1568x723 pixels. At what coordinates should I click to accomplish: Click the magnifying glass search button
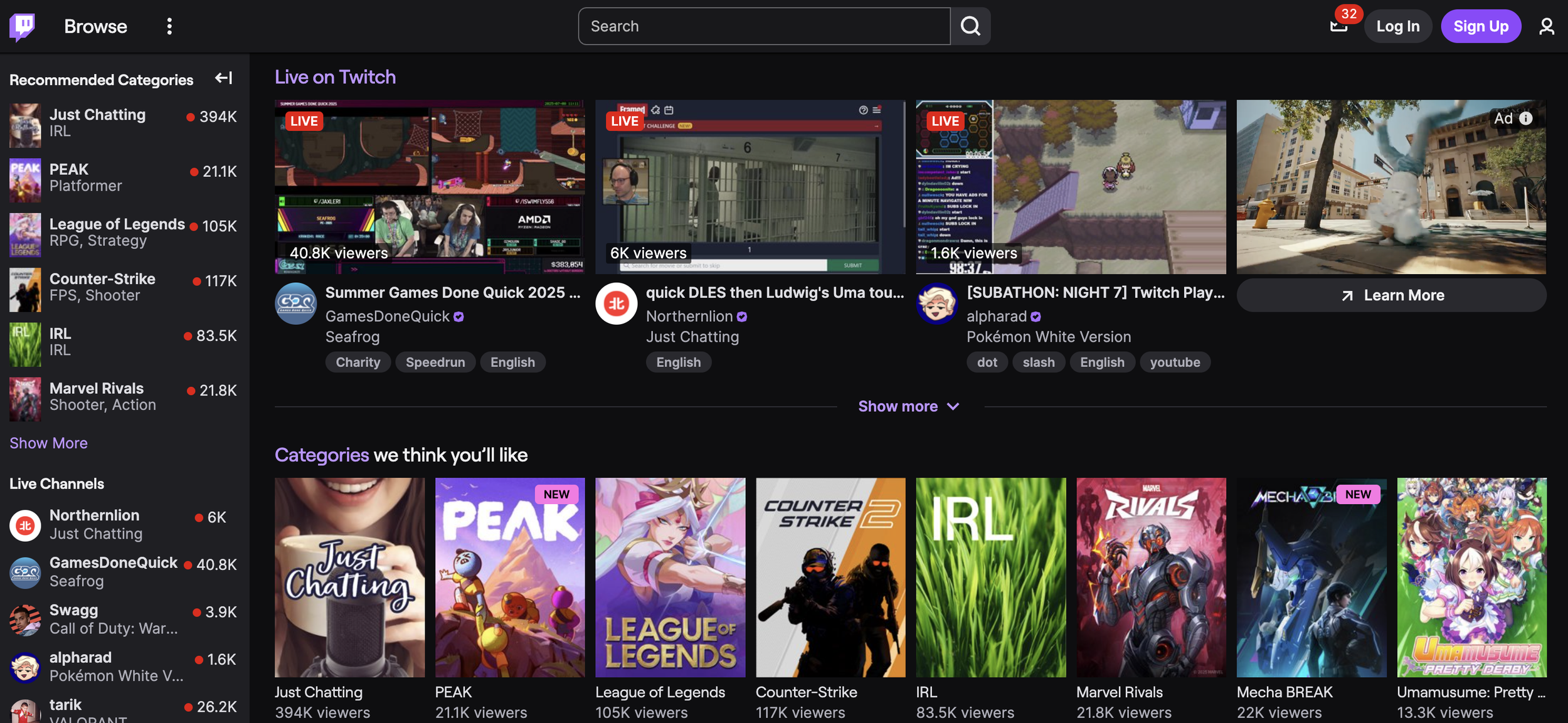click(970, 26)
